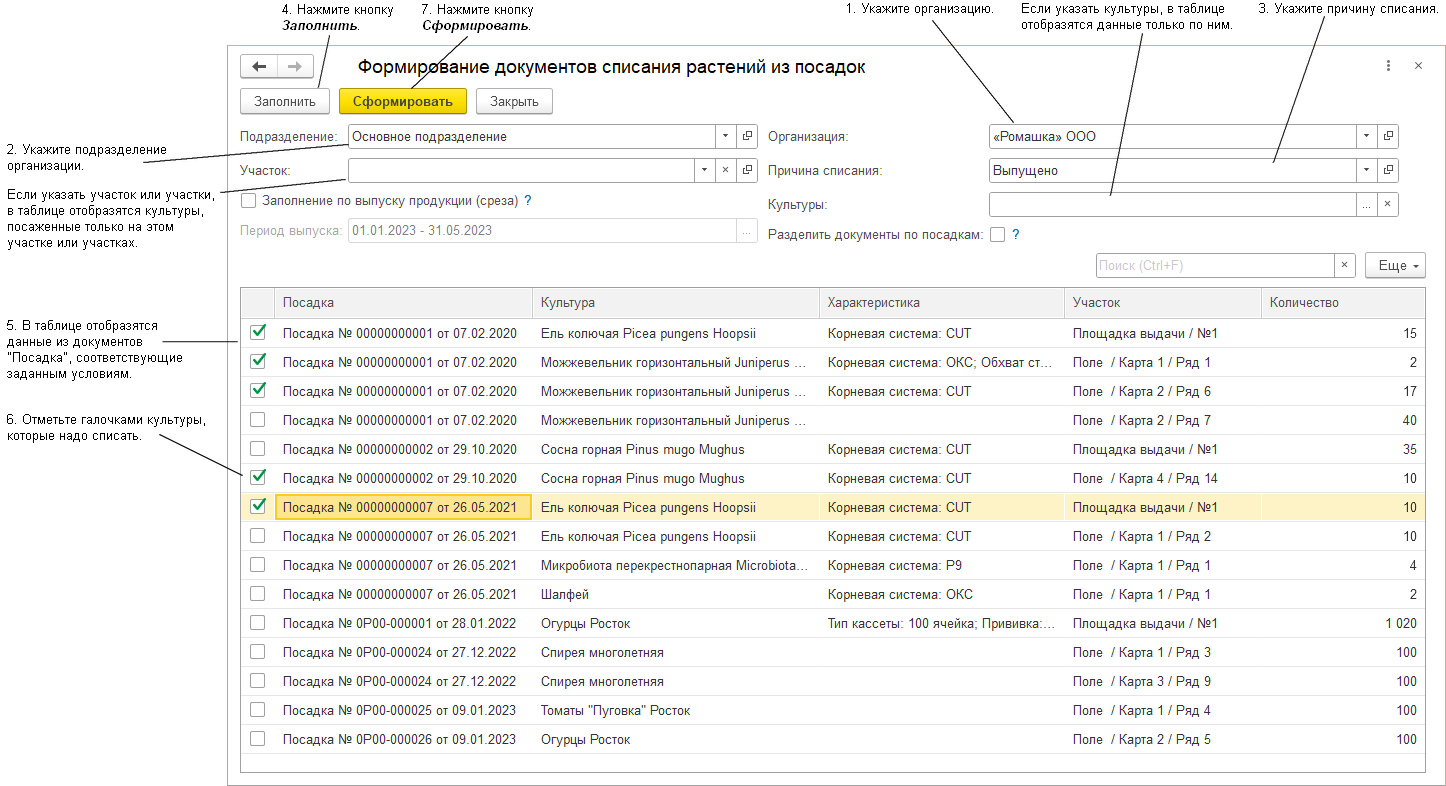Click the forward navigation arrow

tap(295, 67)
